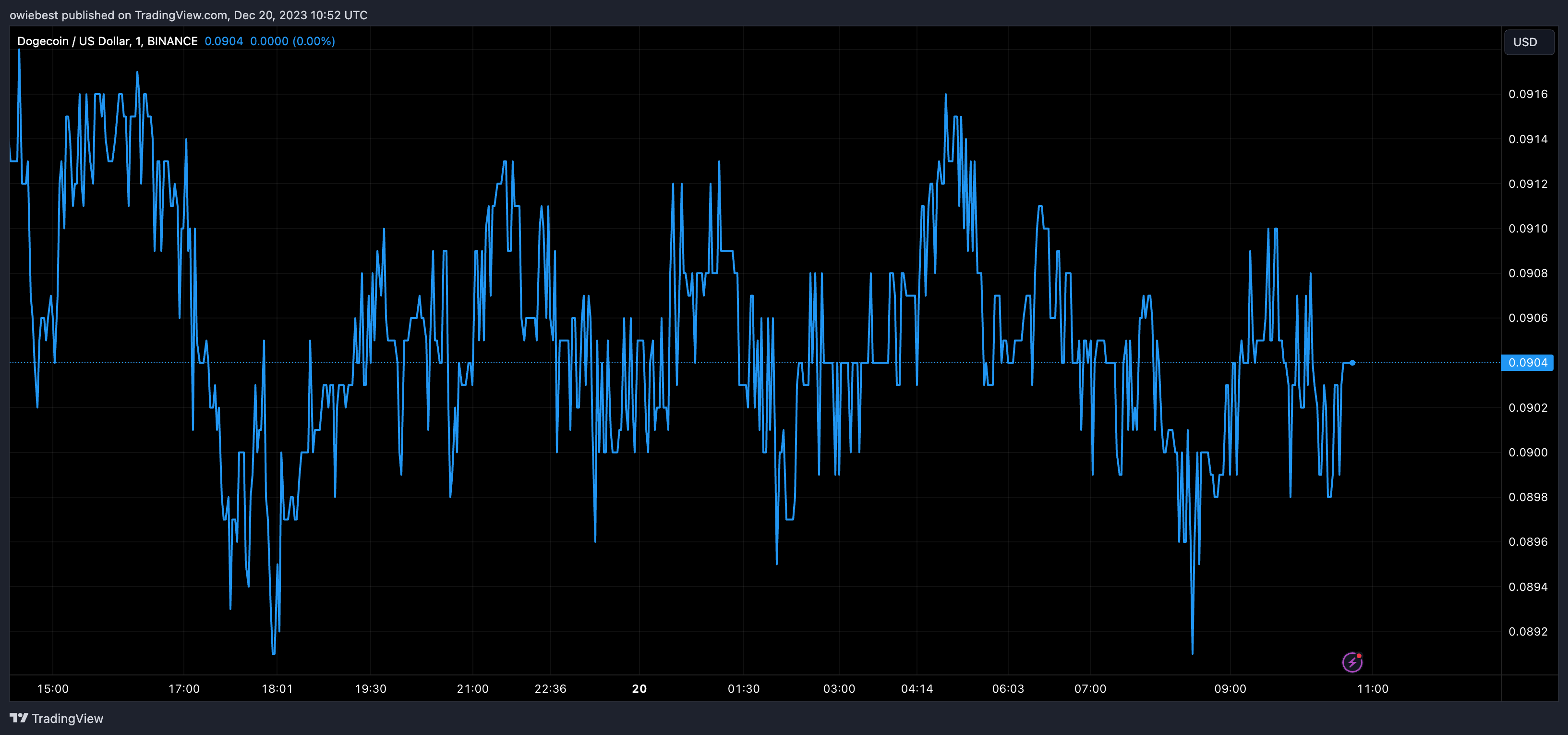Click the TradingView logo icon
The image size is (1568, 735).
pyautogui.click(x=19, y=718)
